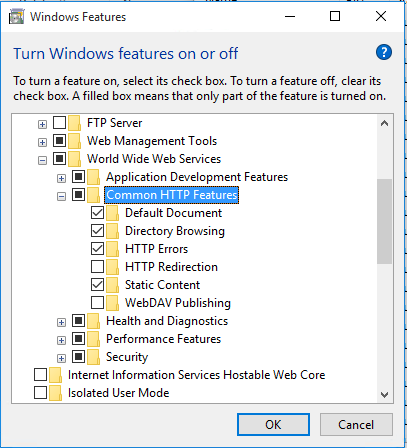Click the blue help question mark icon
407x448 pixels.
click(384, 52)
